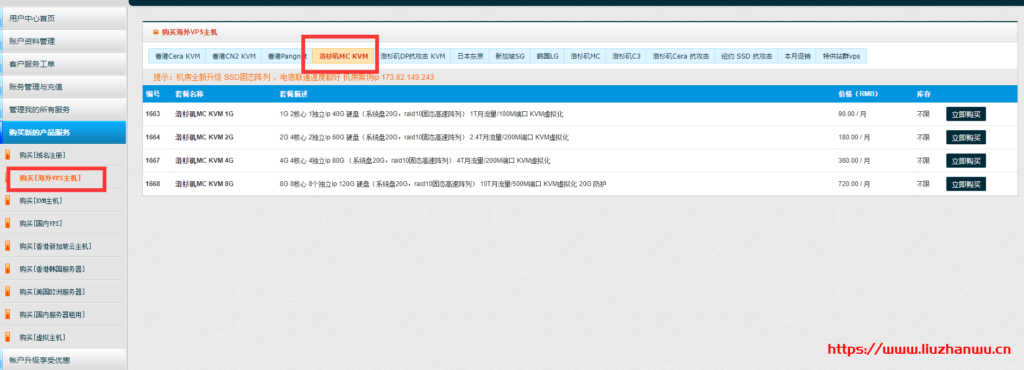
Task: Open the 购买[美国欧洲服务器] sidebar link
Action: coord(52,292)
